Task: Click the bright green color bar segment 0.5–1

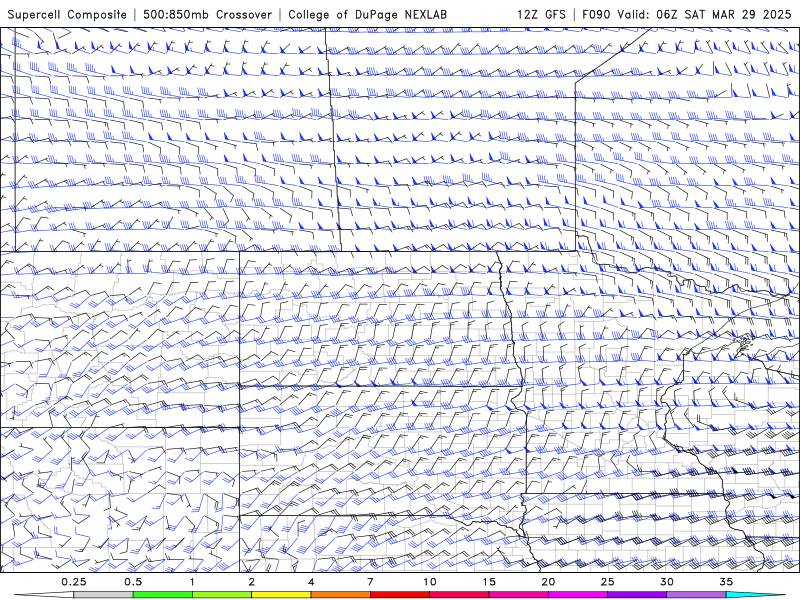Action: [163, 595]
